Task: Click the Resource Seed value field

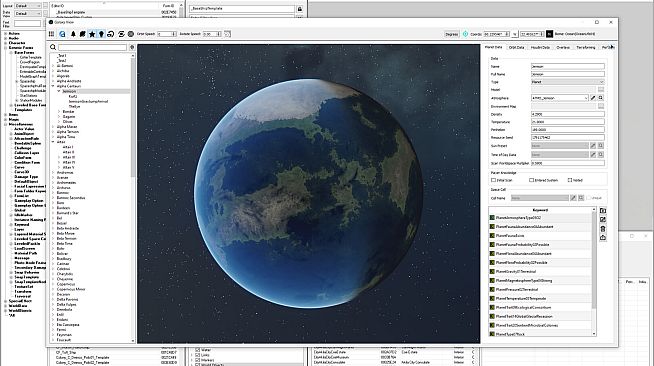Action: [567, 137]
